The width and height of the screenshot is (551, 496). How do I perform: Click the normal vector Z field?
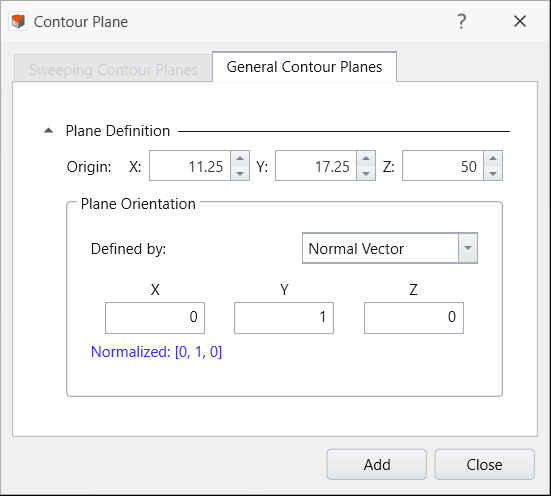pyautogui.click(x=414, y=318)
